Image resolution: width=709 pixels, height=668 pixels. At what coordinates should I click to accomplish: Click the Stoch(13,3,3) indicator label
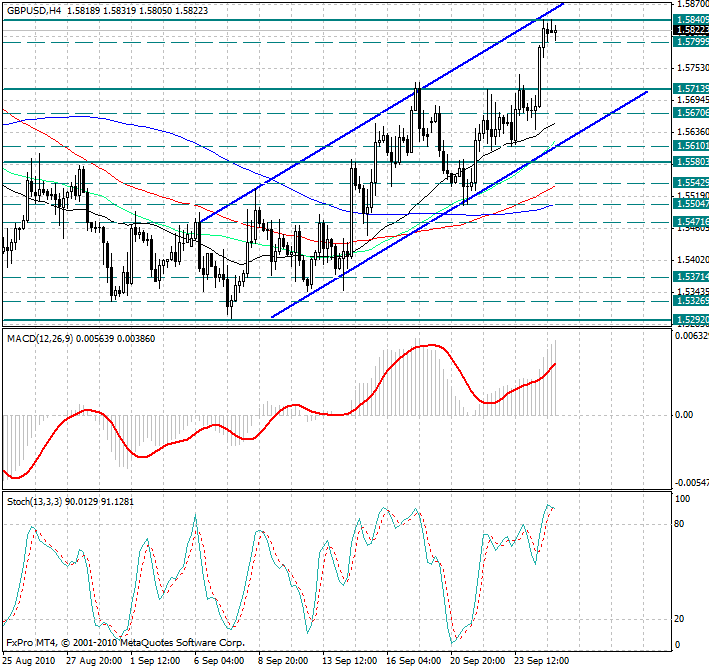pyautogui.click(x=38, y=499)
